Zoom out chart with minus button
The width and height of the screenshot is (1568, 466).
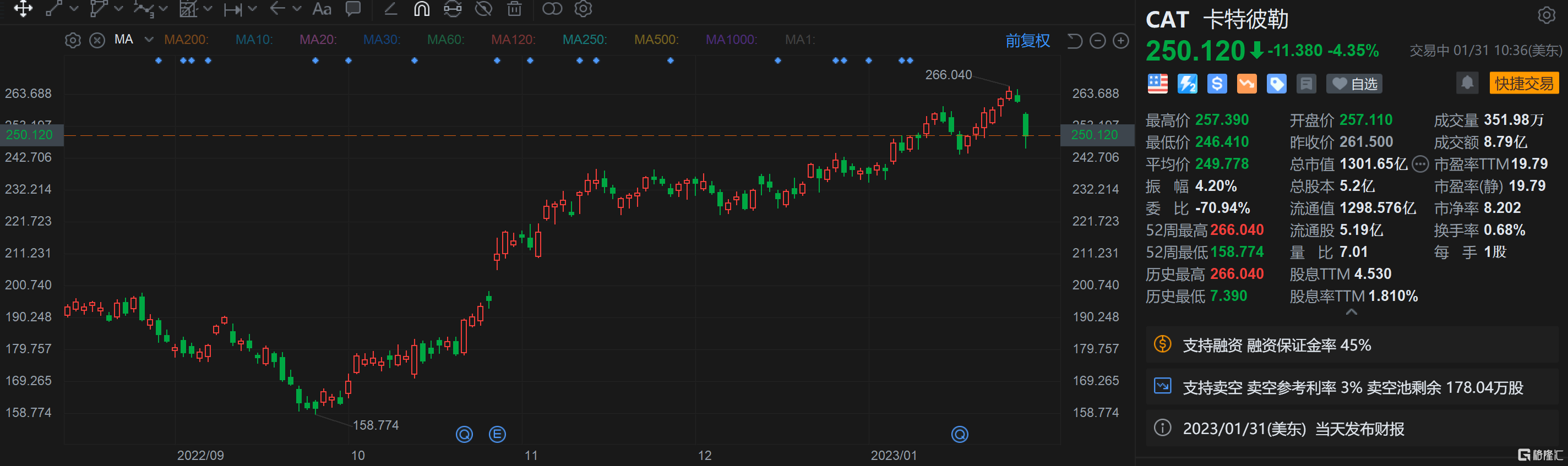(x=1097, y=41)
